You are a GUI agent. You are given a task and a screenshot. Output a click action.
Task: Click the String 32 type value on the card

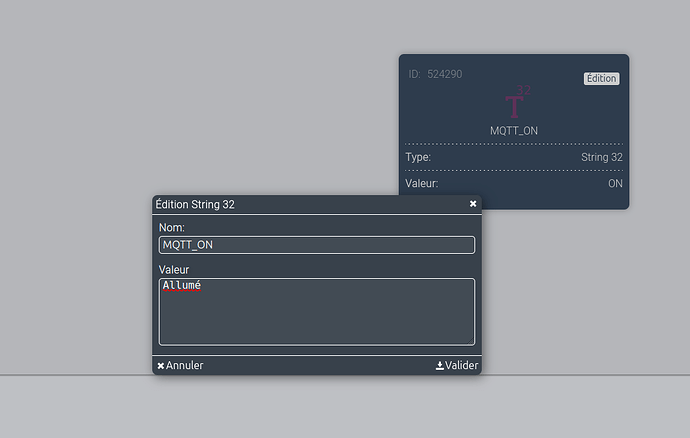coord(602,158)
